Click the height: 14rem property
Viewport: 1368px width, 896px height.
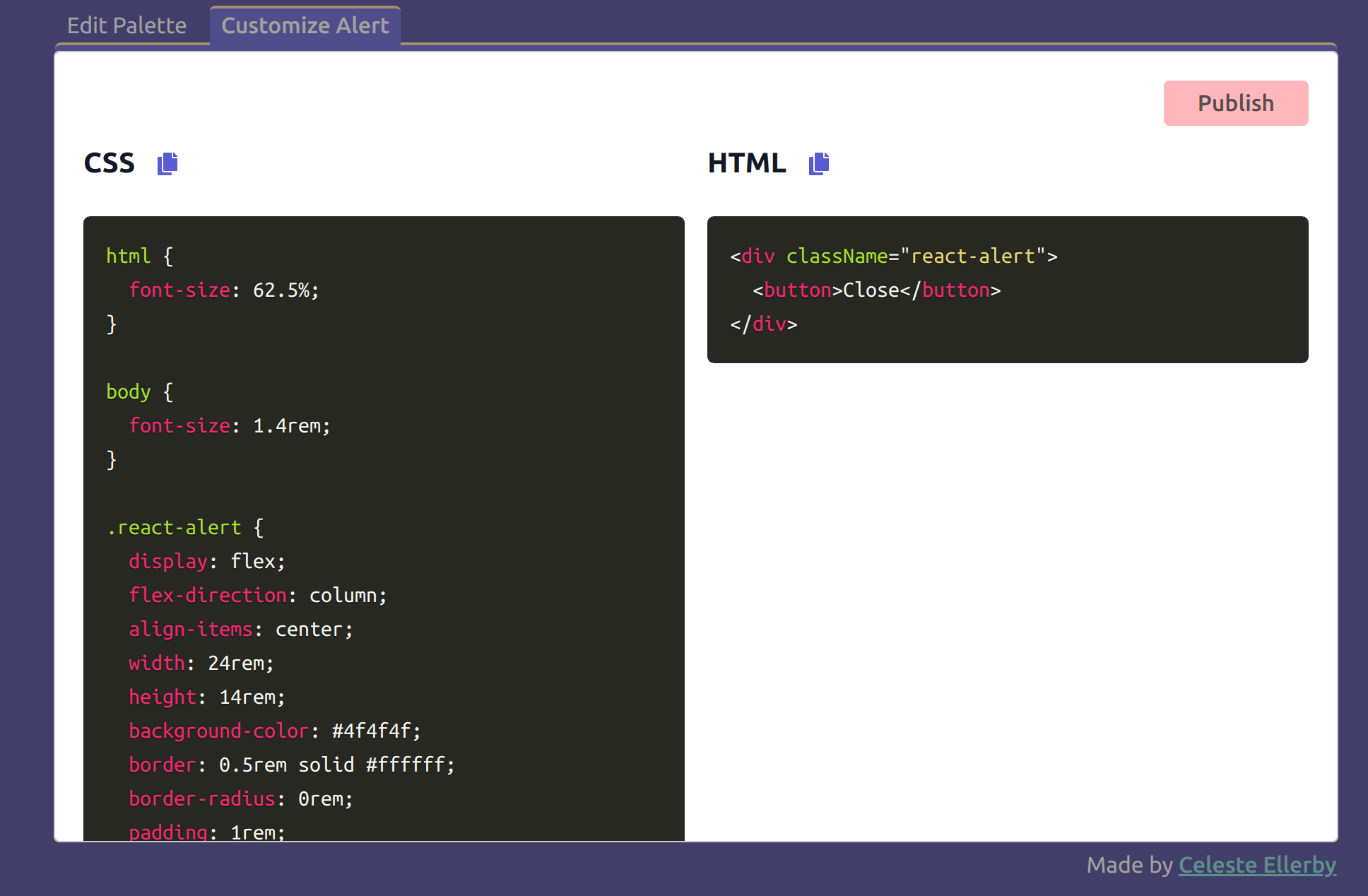pyautogui.click(x=206, y=697)
